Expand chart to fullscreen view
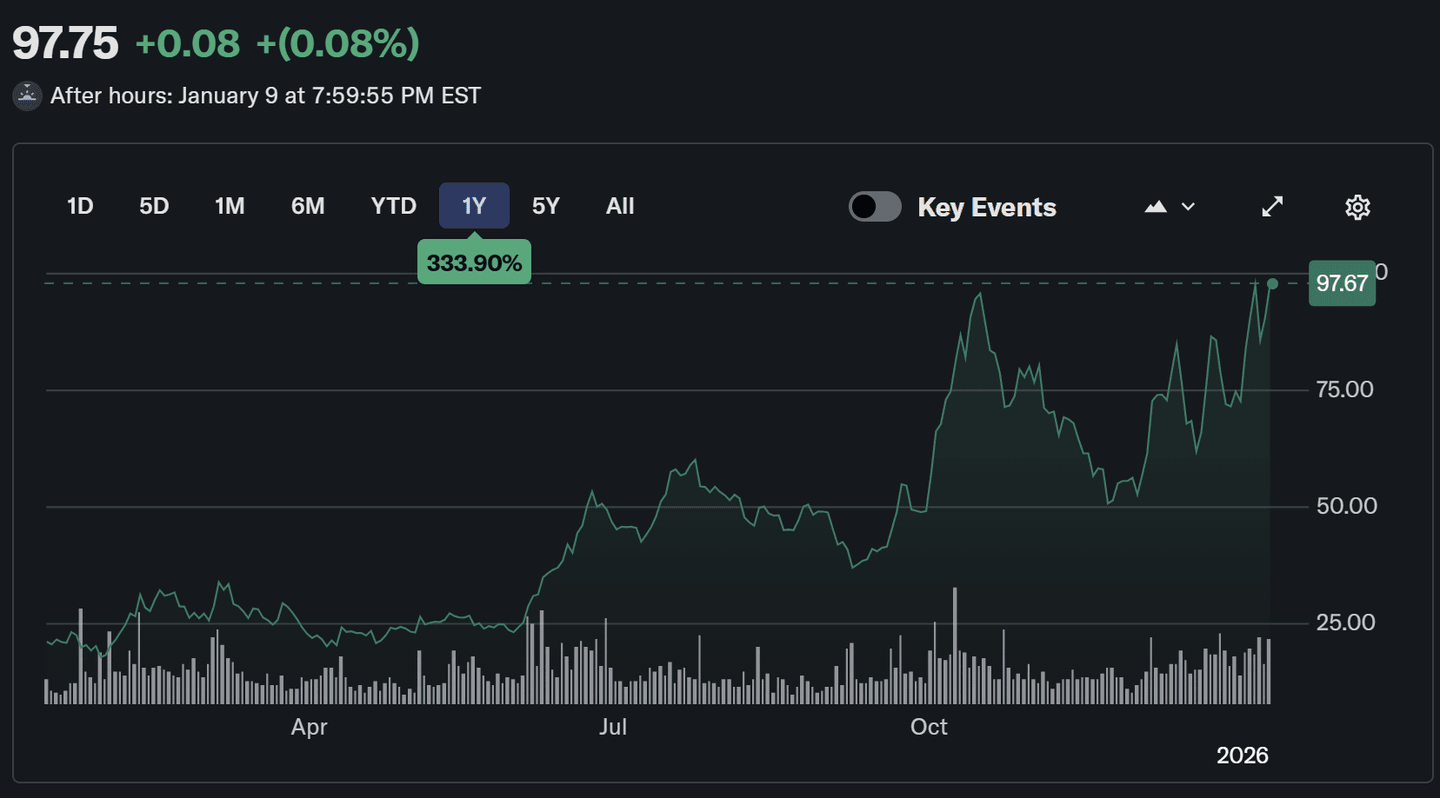 coord(1272,207)
